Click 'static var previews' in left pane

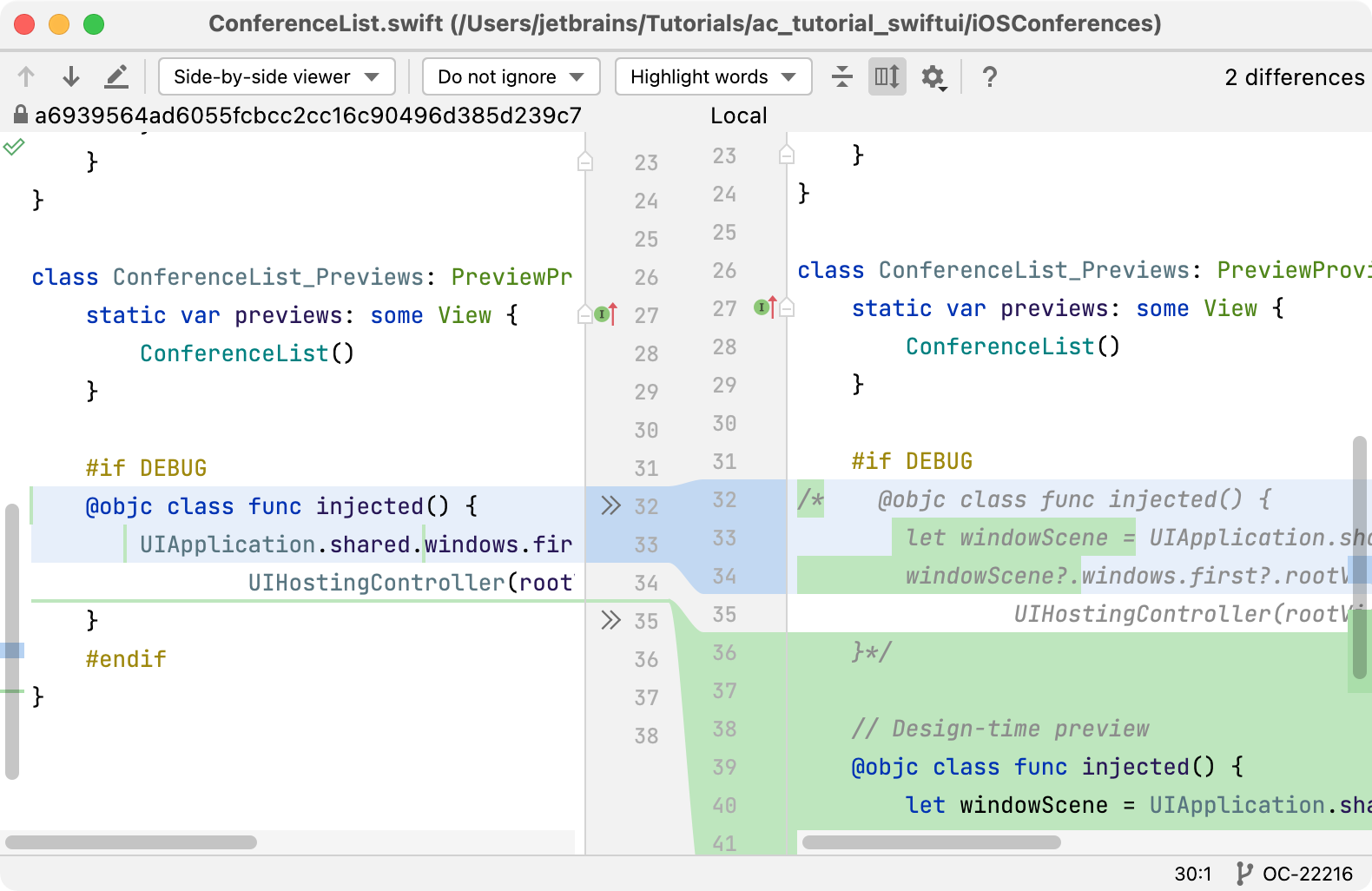[214, 315]
